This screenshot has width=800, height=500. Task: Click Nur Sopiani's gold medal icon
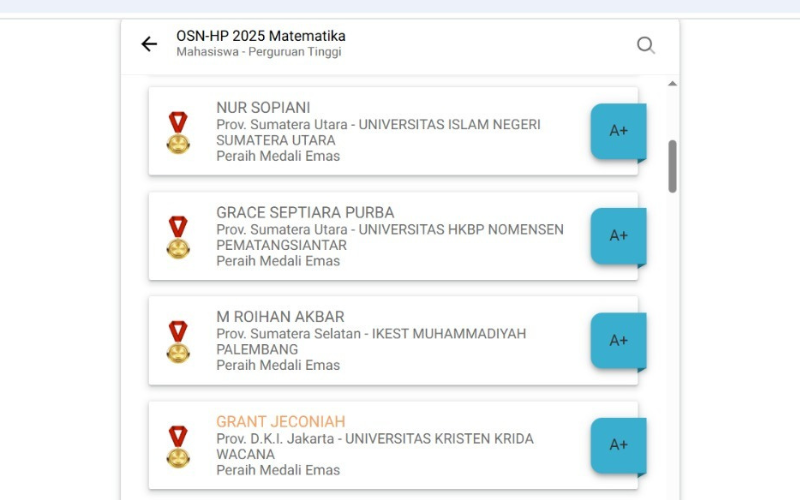pos(178,132)
